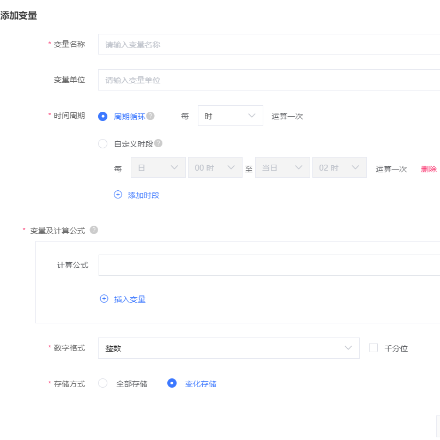Select the 周期循环 radio button
This screenshot has height=440, width=440.
click(x=103, y=116)
